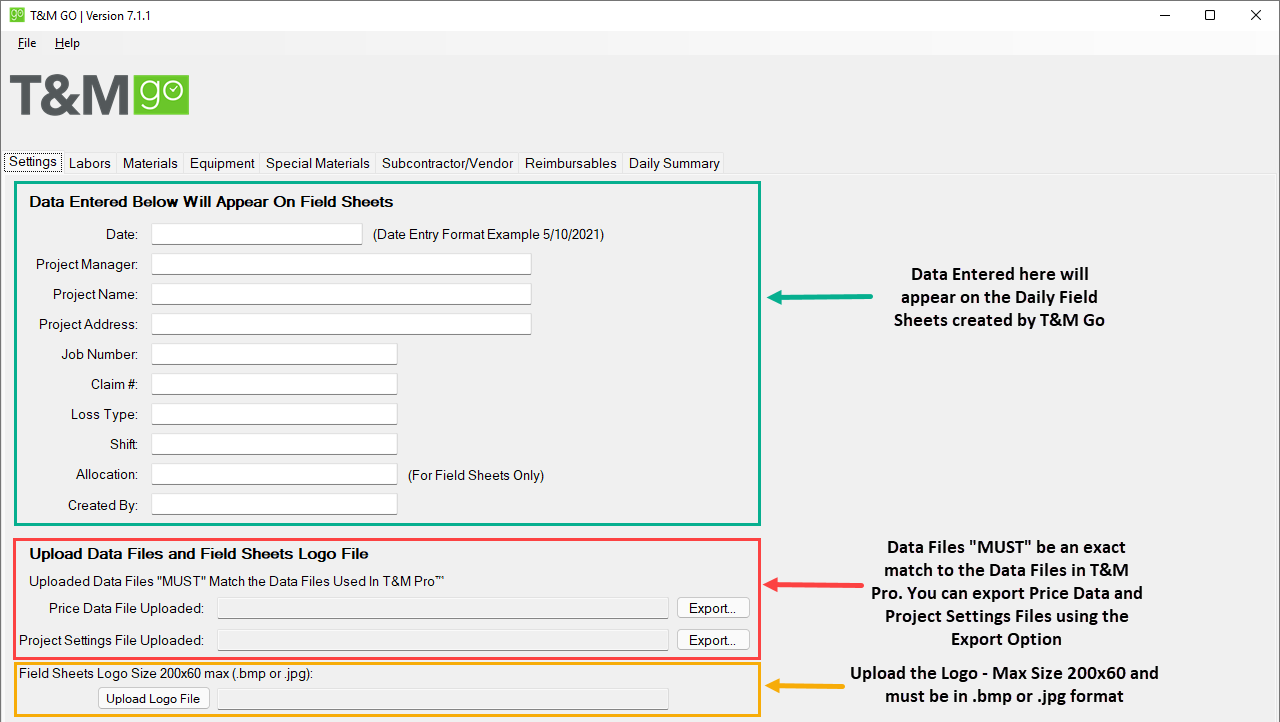Click the Project Name text box

click(341, 294)
